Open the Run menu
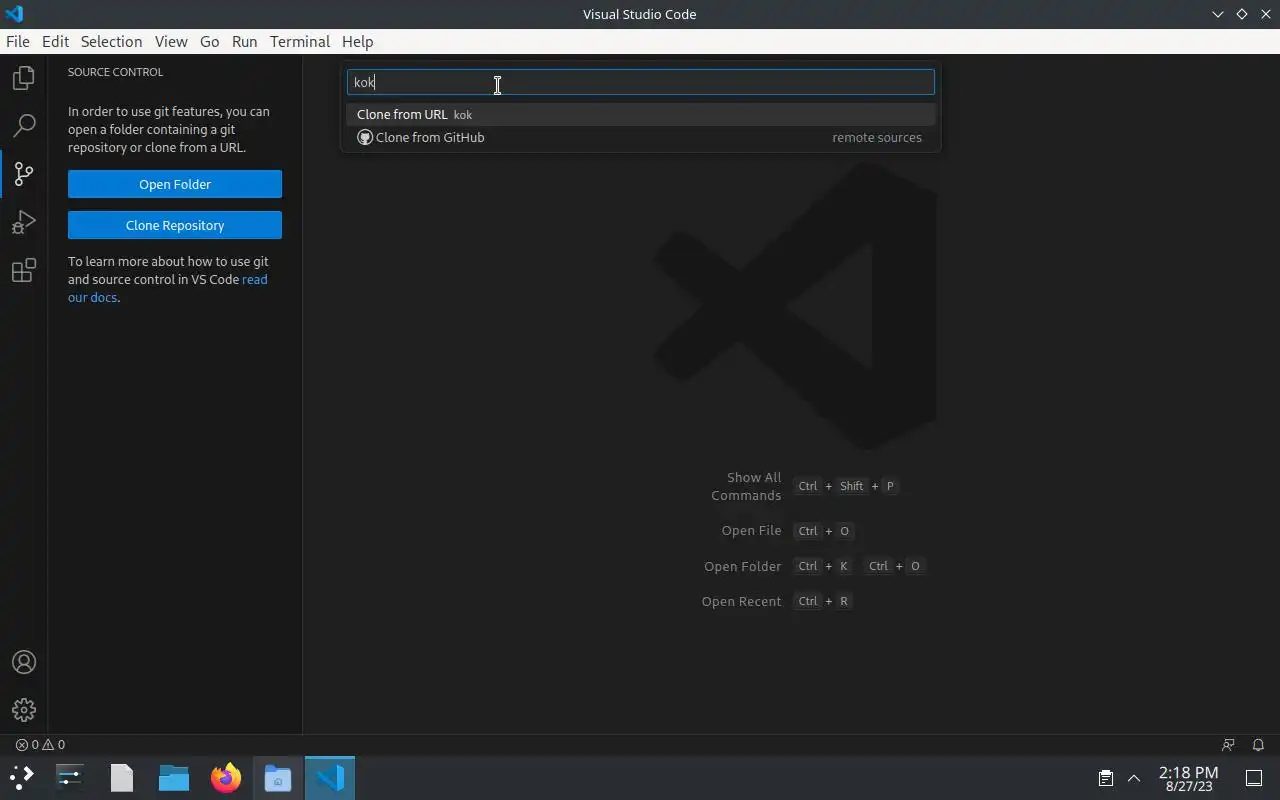 (x=244, y=41)
